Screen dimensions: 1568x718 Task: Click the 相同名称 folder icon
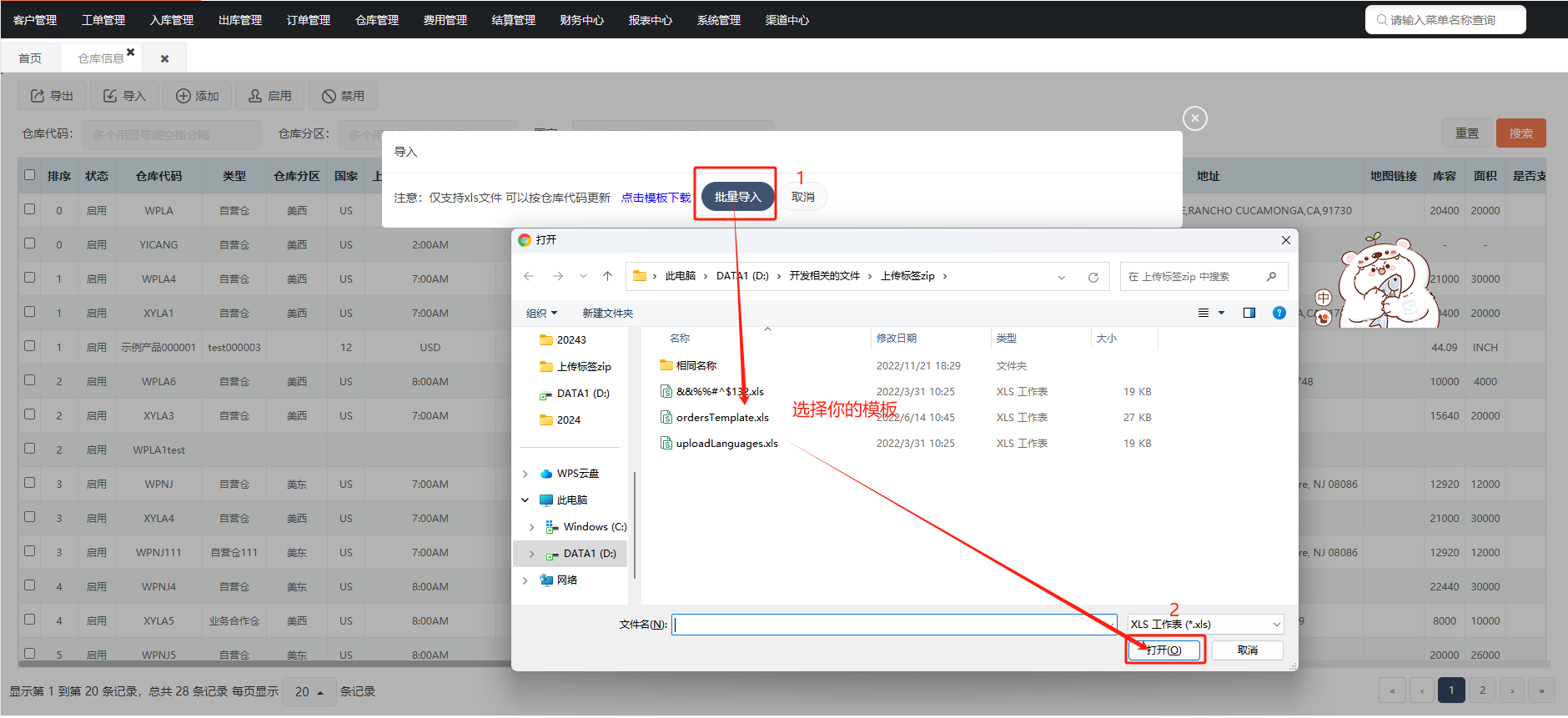[666, 365]
